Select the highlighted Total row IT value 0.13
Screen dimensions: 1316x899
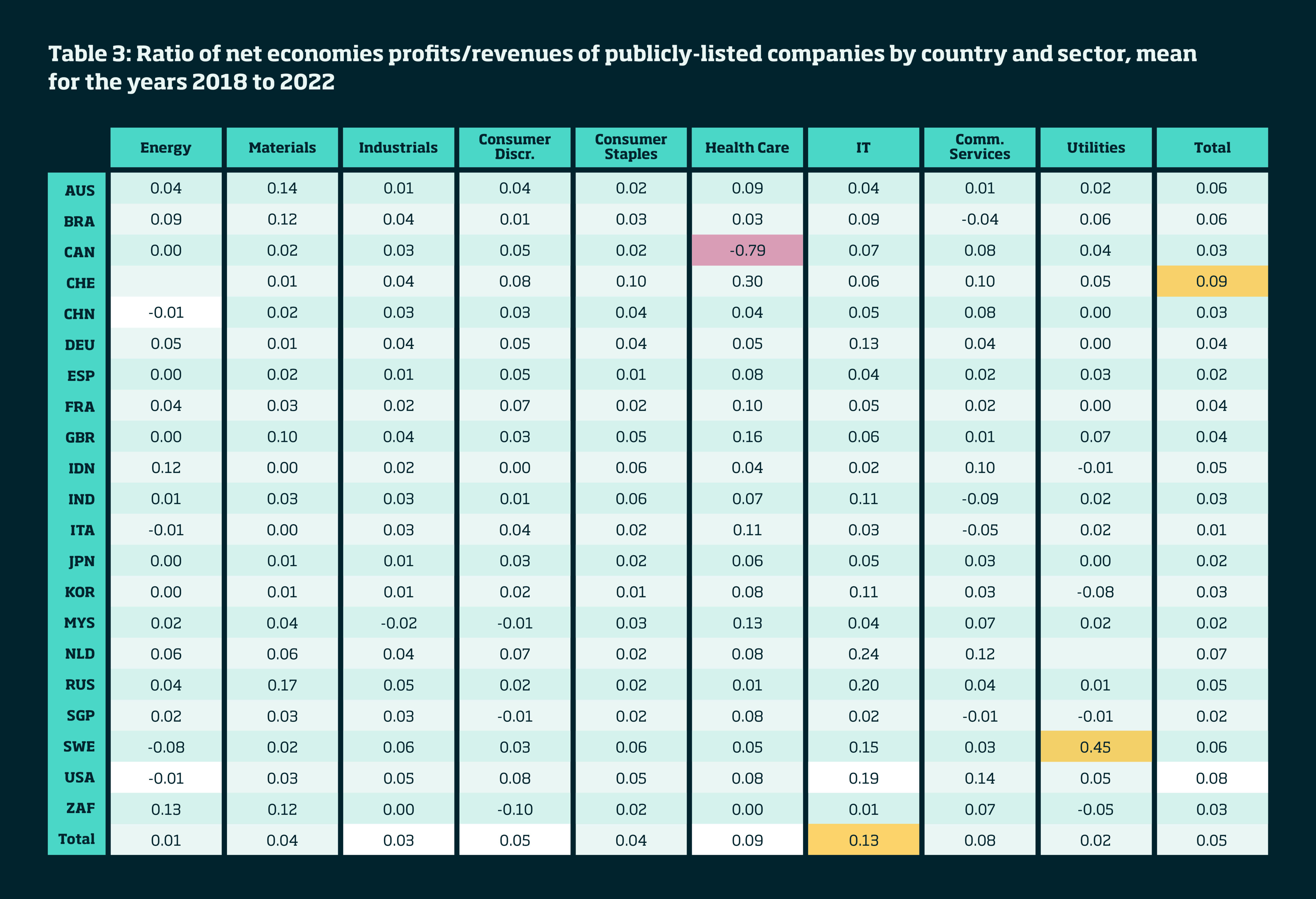pos(864,840)
